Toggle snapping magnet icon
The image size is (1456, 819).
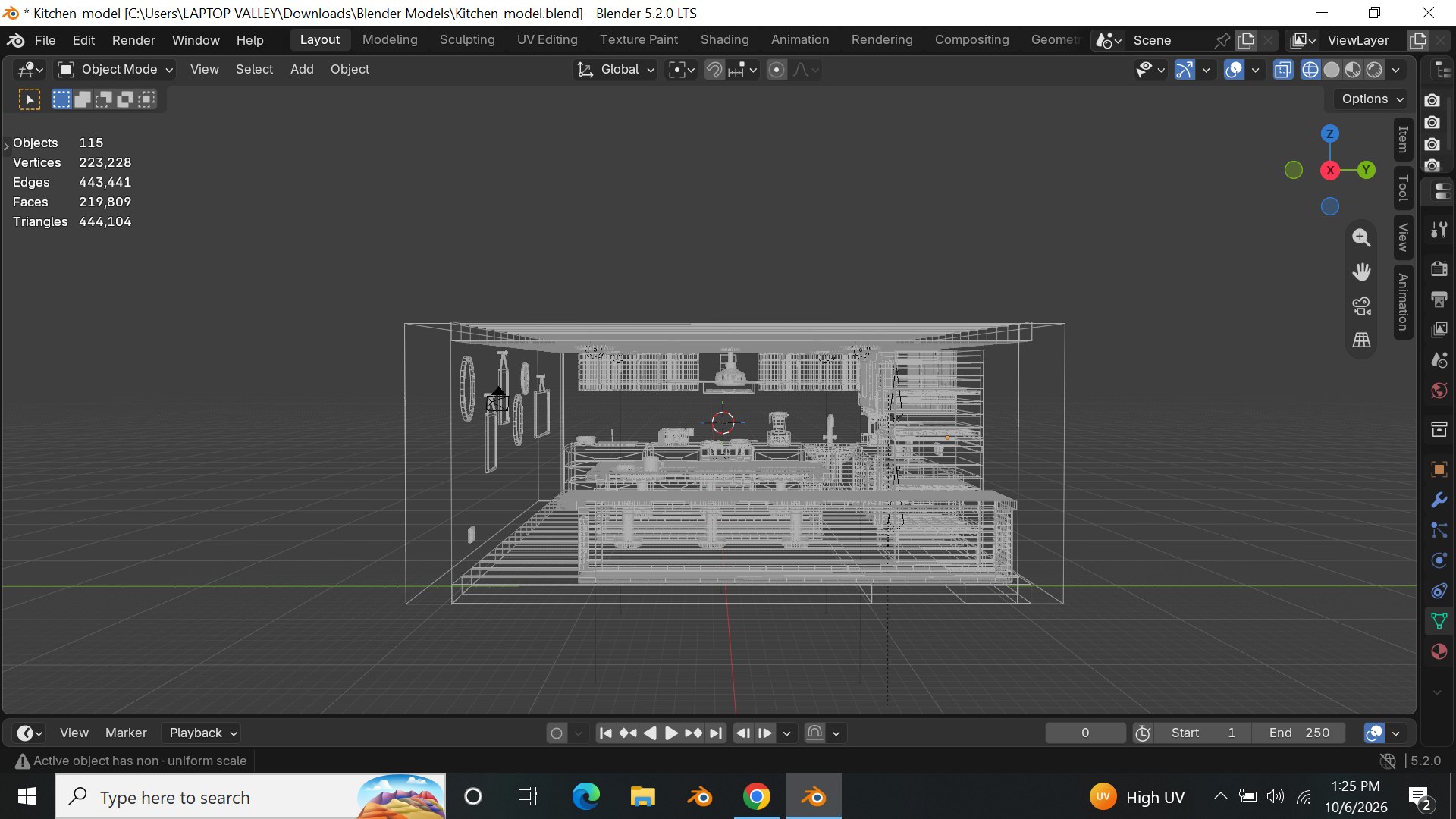coord(714,70)
